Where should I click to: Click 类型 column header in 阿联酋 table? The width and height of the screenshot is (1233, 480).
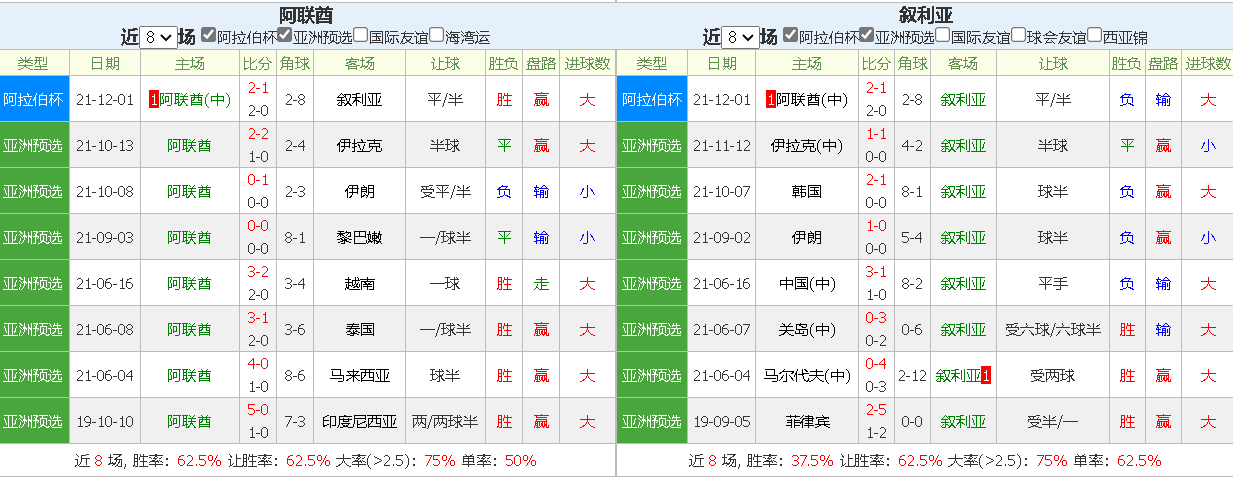(34, 63)
